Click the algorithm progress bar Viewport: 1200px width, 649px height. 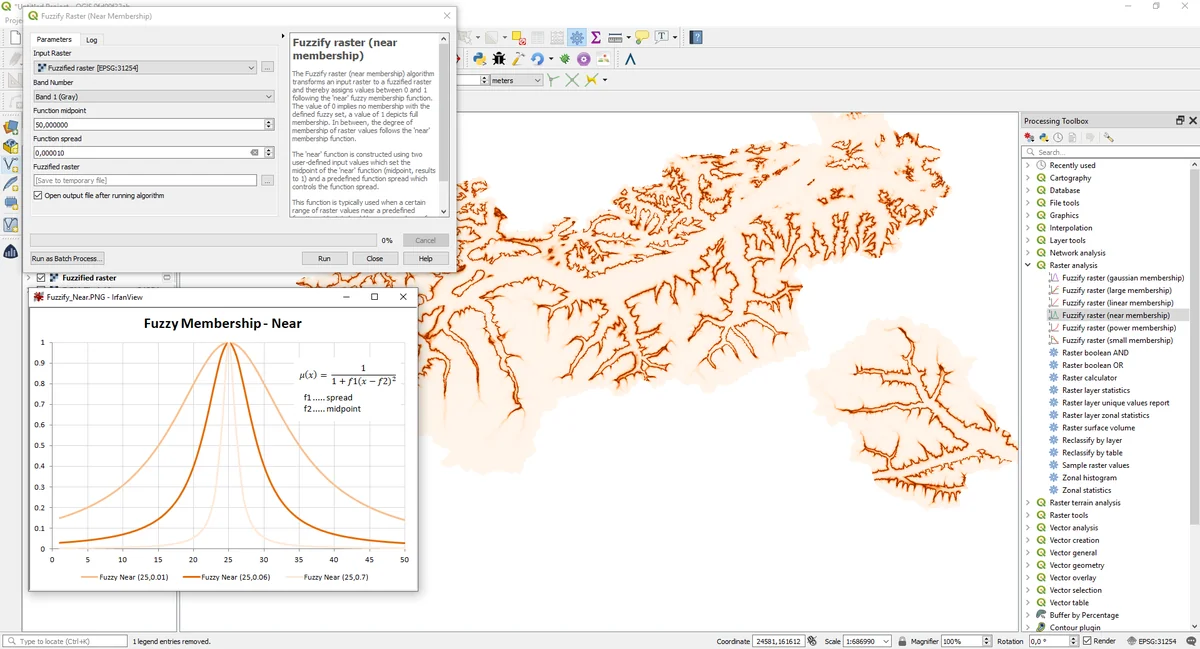click(203, 240)
